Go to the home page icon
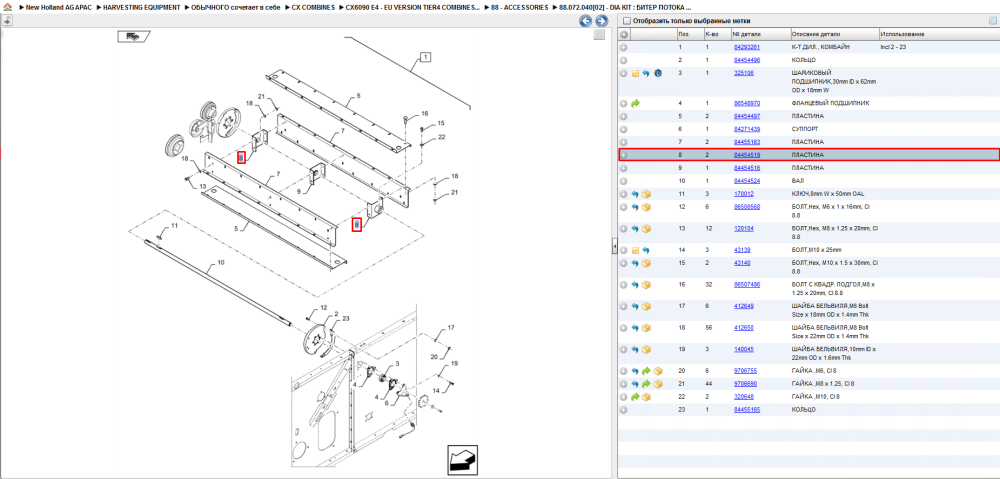This screenshot has height=479, width=1000. point(7,8)
